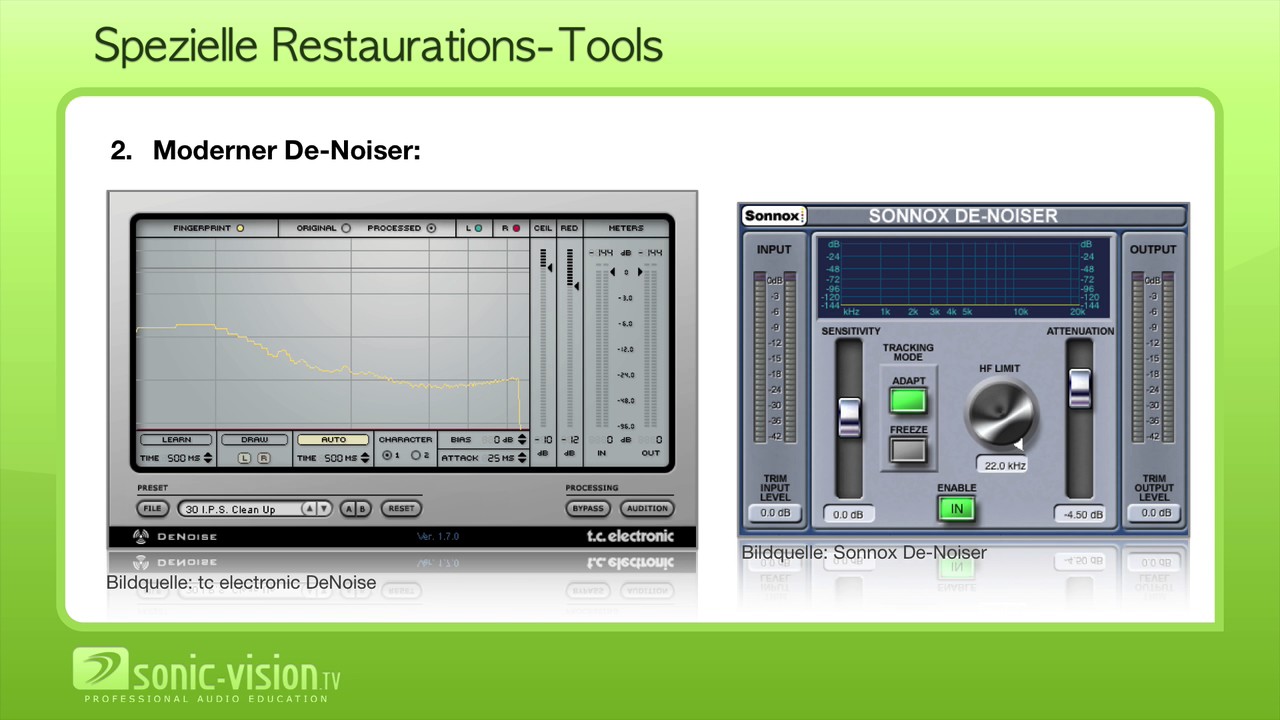This screenshot has height=720, width=1280.
Task: Choose Character option 1
Action: [388, 456]
